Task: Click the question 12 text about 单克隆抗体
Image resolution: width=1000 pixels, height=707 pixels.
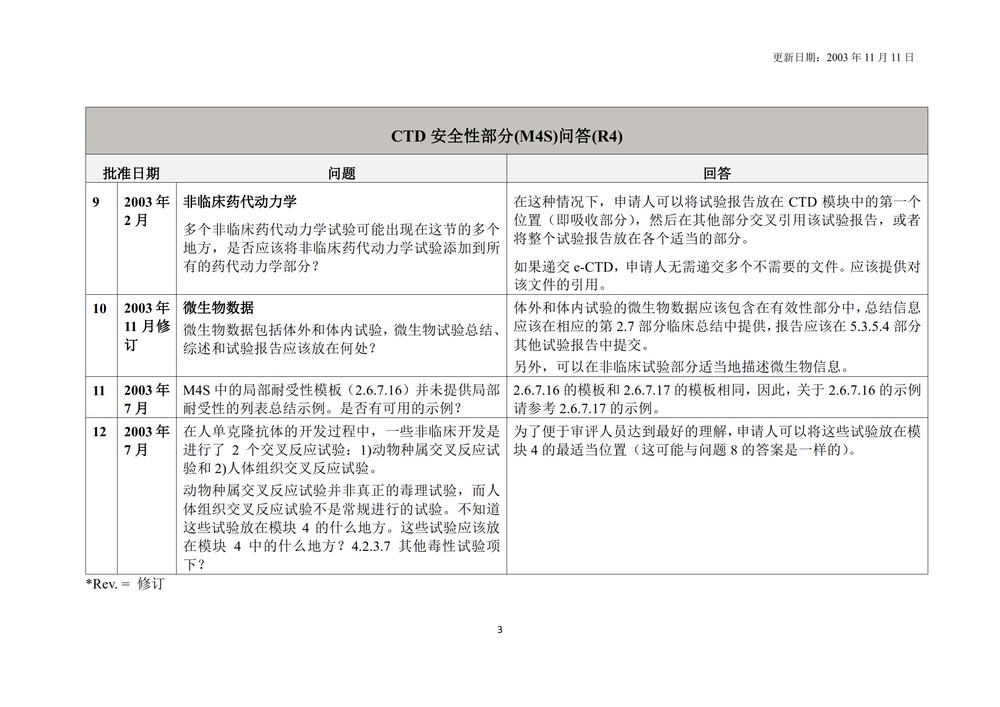Action: pyautogui.click(x=341, y=449)
